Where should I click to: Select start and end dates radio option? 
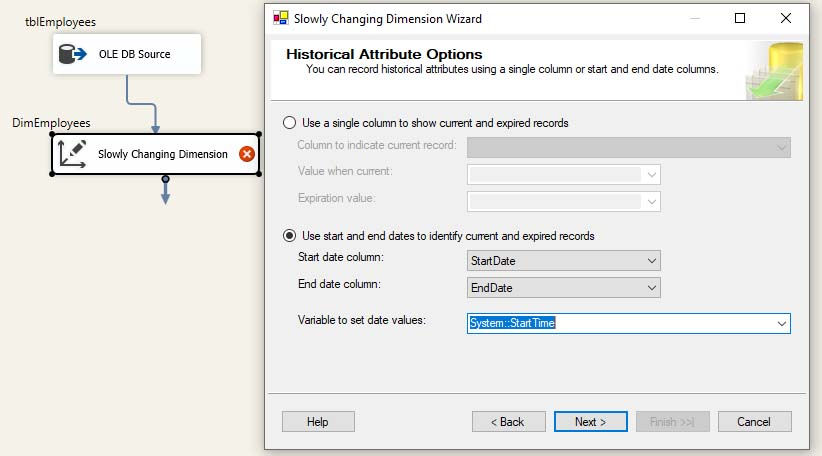(x=289, y=236)
